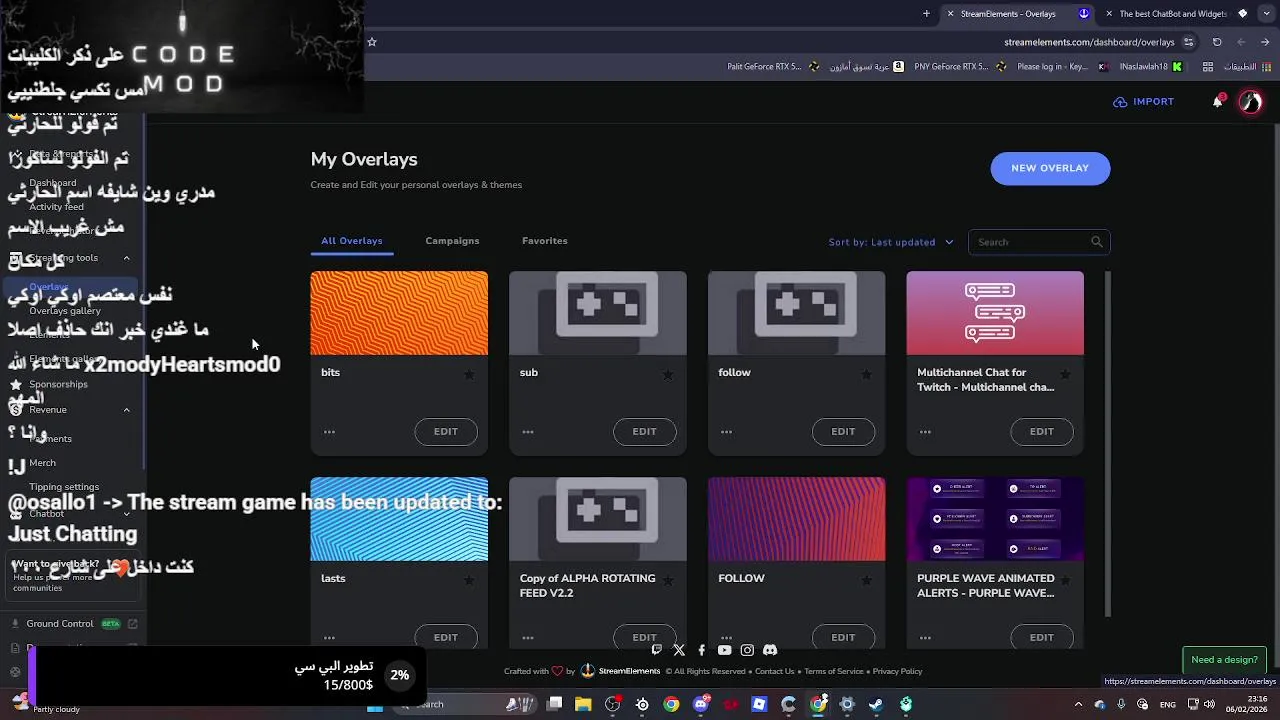Click the NEW OVERLAY button

click(x=1050, y=168)
